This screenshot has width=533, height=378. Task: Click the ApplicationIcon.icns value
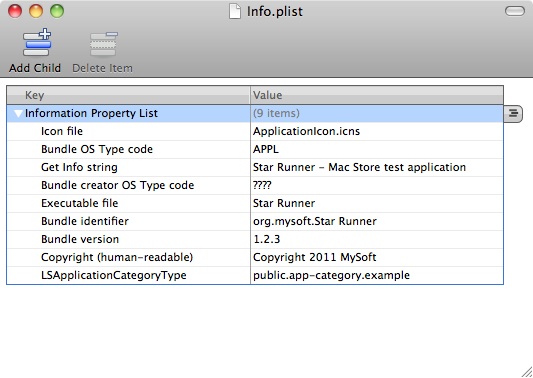pos(306,131)
